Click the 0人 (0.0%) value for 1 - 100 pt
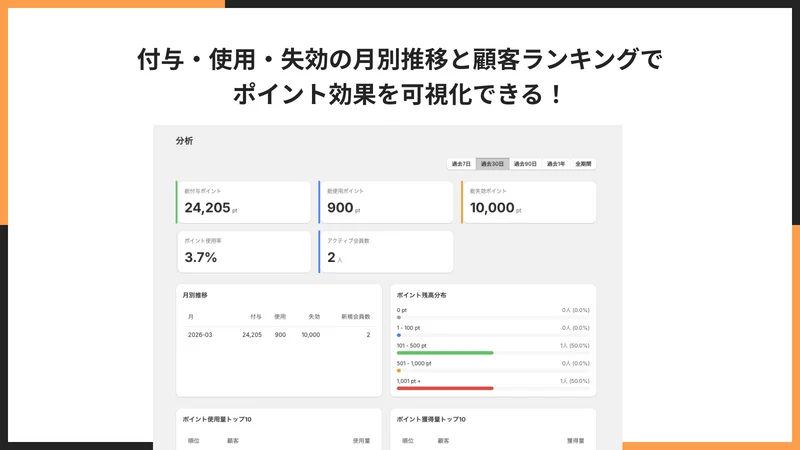800x450 pixels. pyautogui.click(x=576, y=328)
